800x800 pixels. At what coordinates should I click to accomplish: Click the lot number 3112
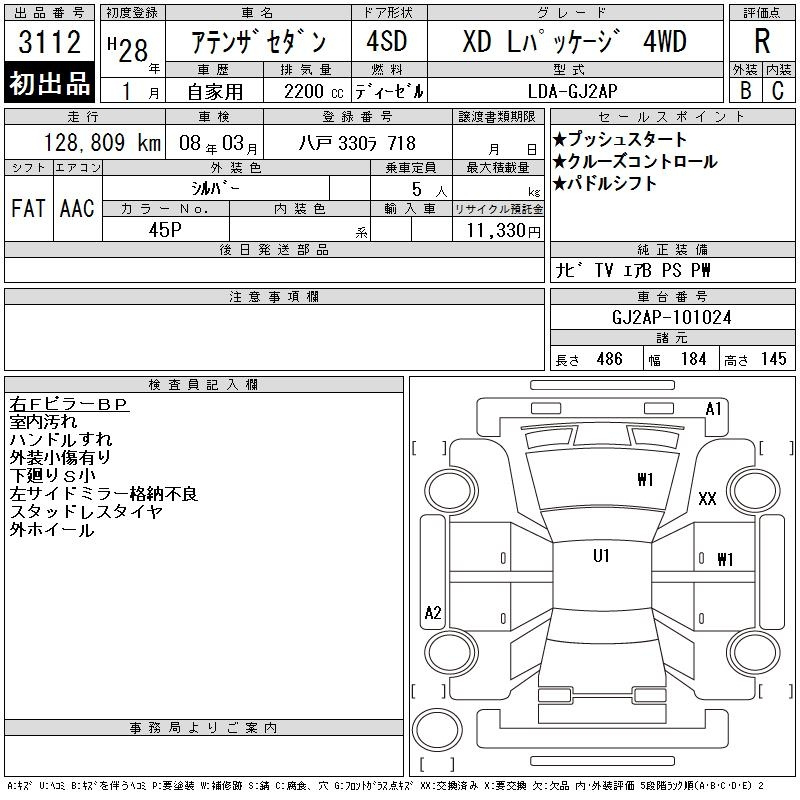point(50,42)
